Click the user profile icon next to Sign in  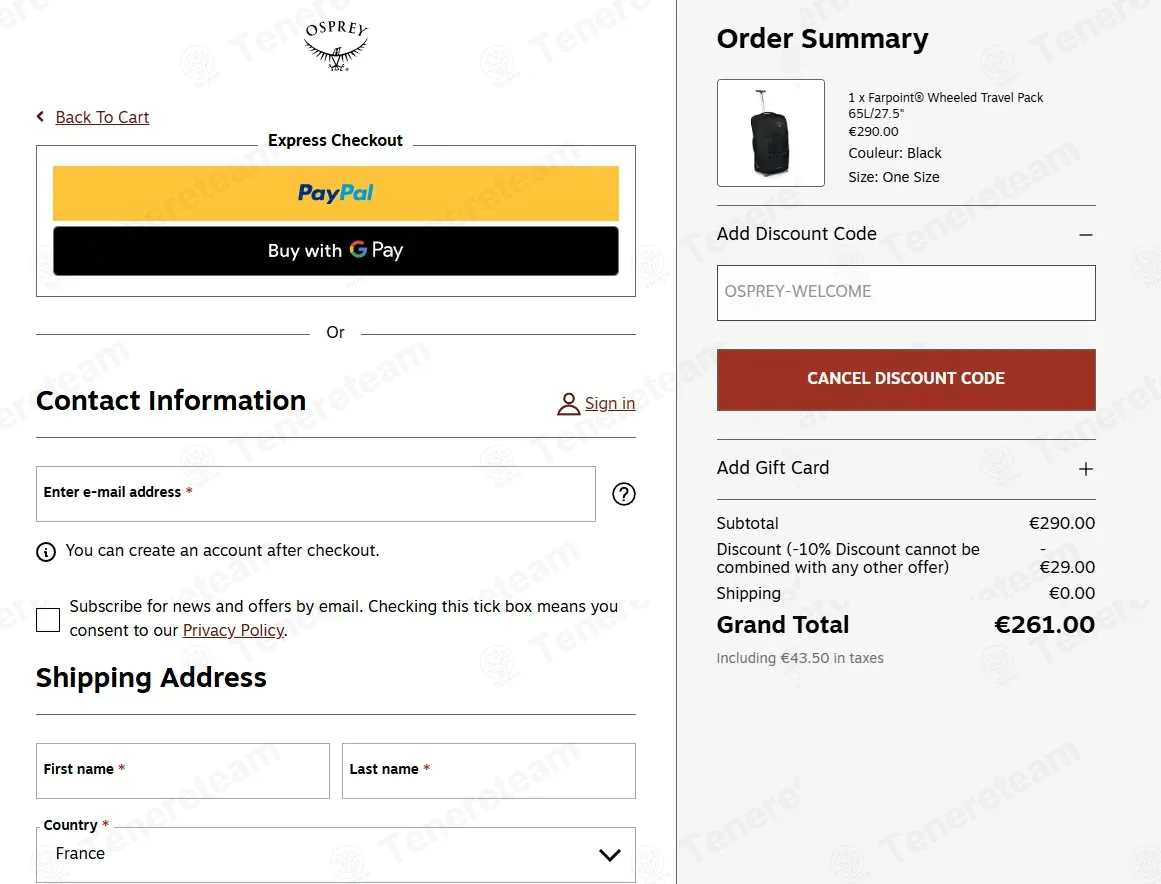[568, 404]
